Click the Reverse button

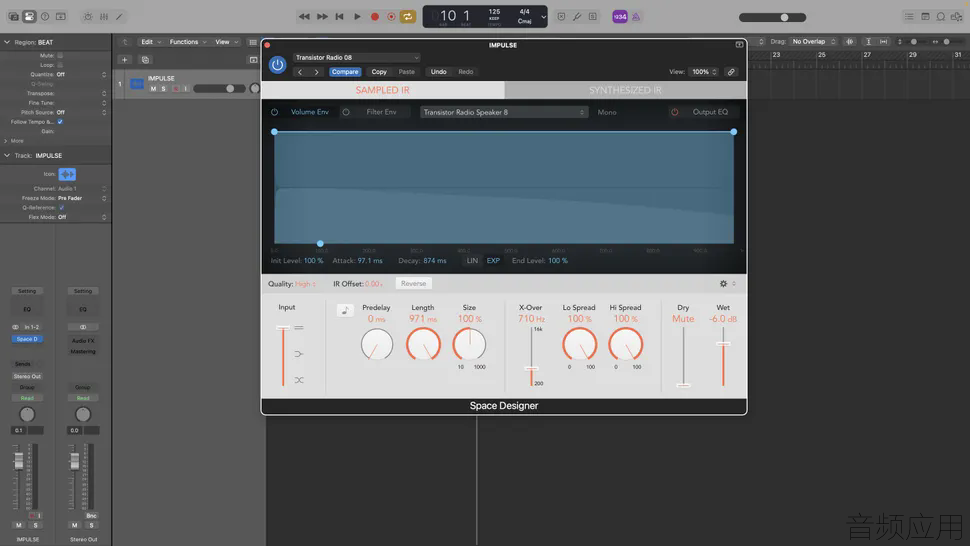point(413,284)
